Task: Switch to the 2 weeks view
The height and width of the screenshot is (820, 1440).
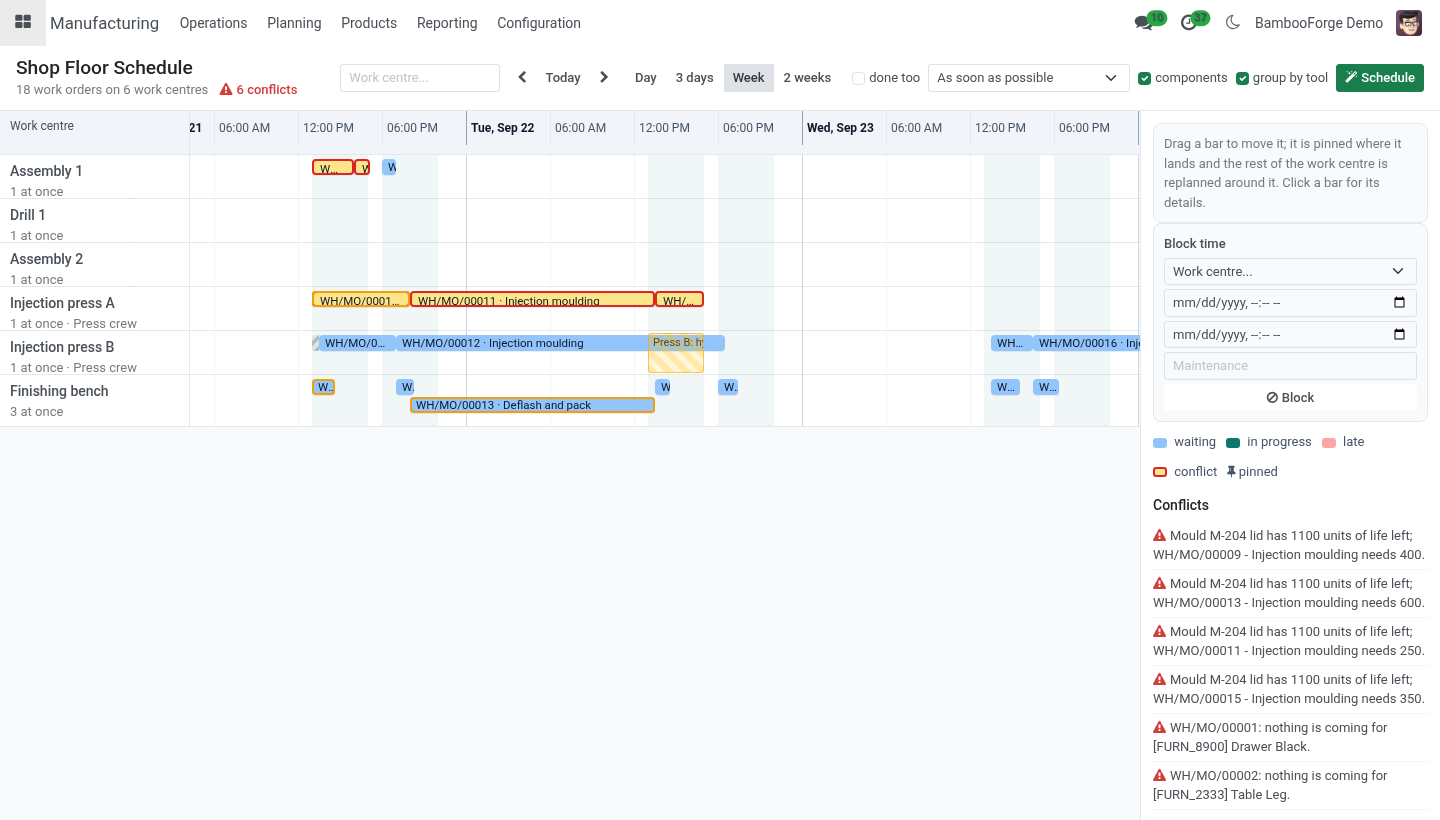Action: click(x=807, y=77)
